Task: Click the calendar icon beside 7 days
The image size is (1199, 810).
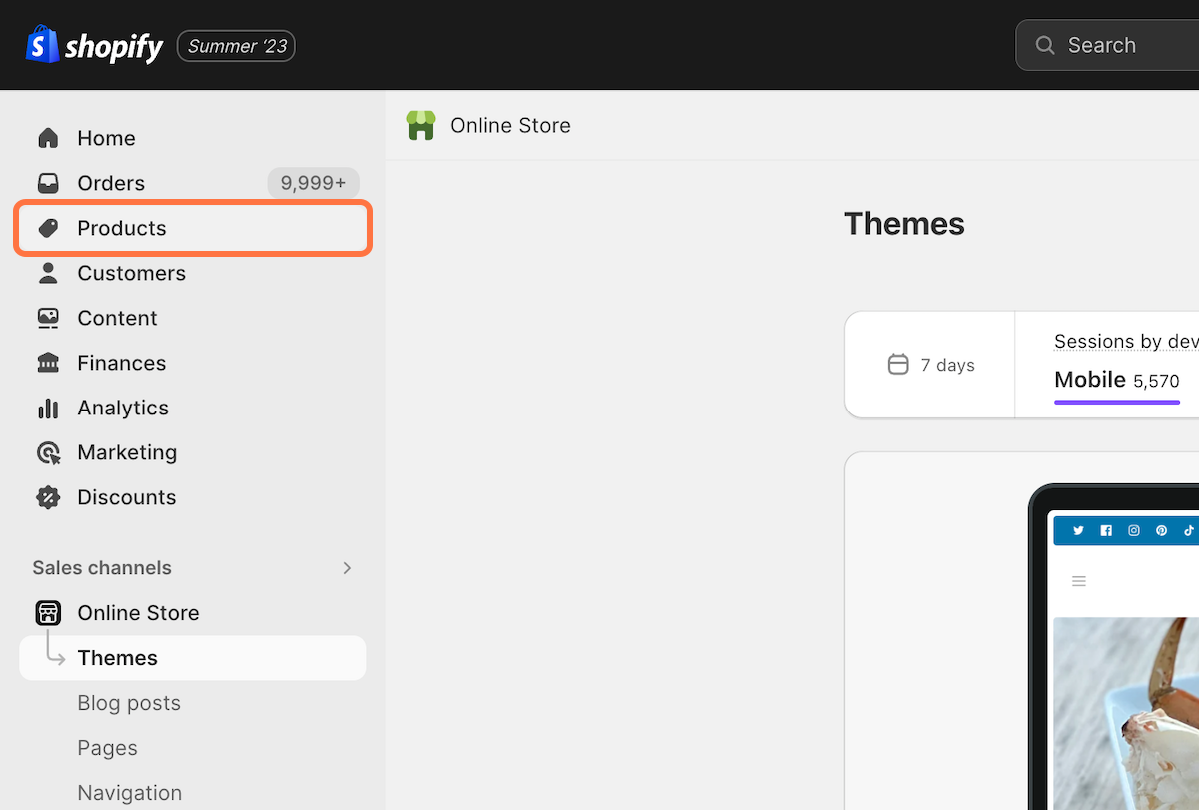Action: (x=898, y=364)
